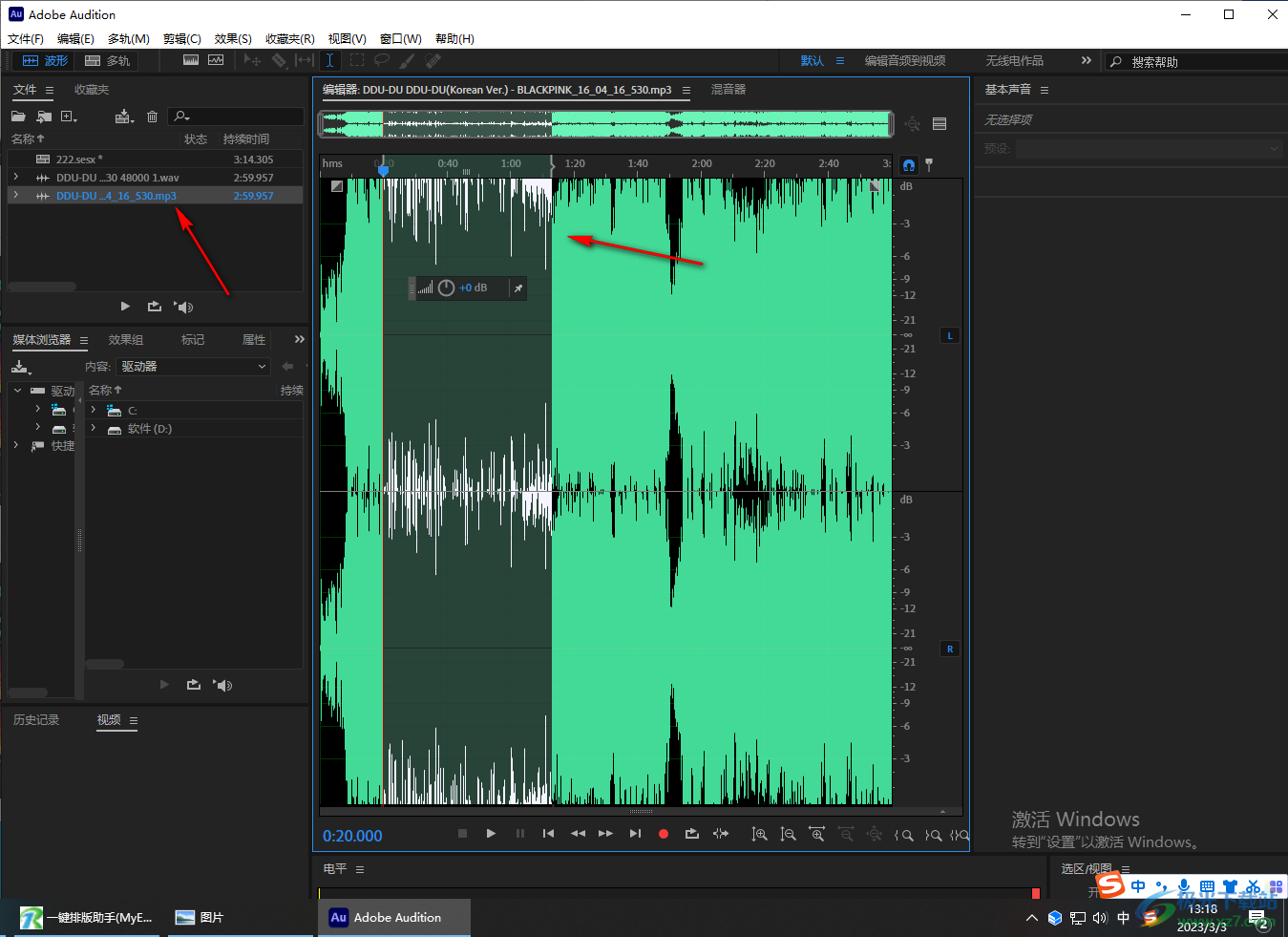Click Insert into Multitrack icon in Files panel

[124, 117]
